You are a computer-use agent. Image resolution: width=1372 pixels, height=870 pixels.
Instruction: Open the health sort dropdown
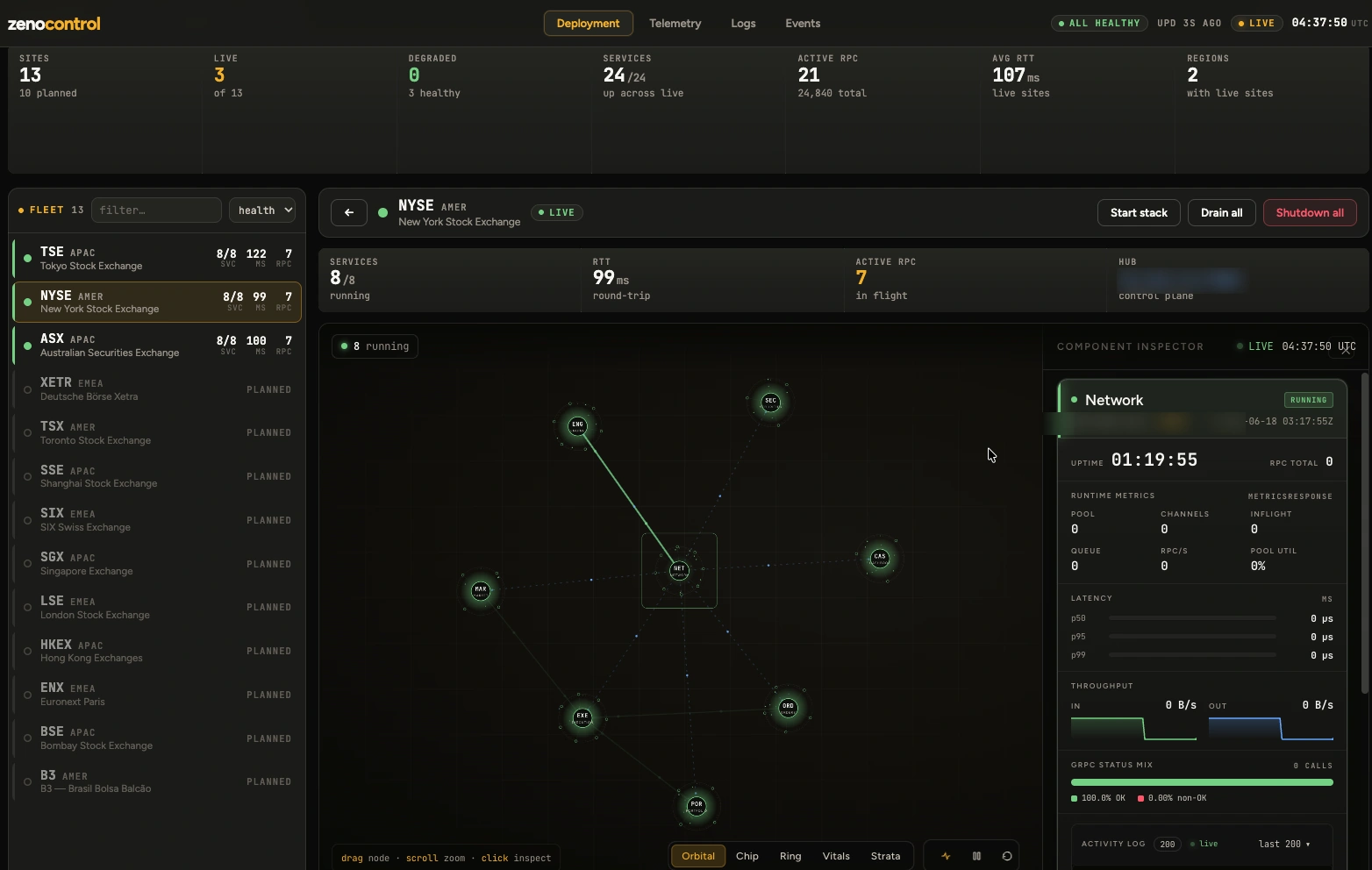coord(262,210)
